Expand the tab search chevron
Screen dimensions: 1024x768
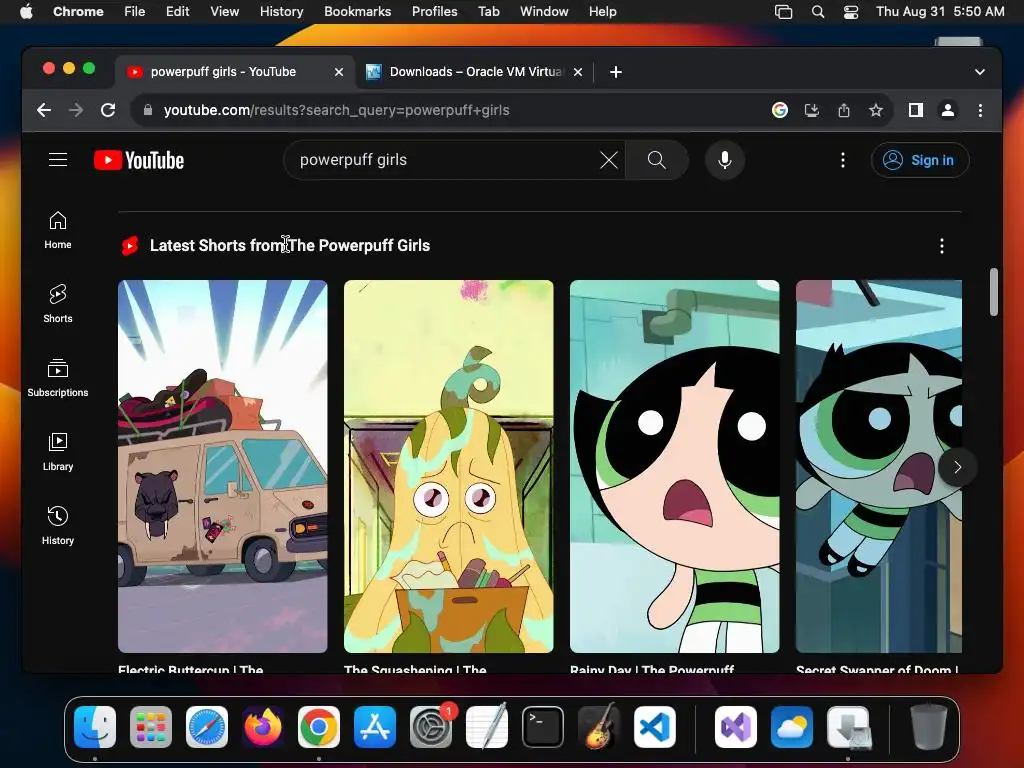980,72
